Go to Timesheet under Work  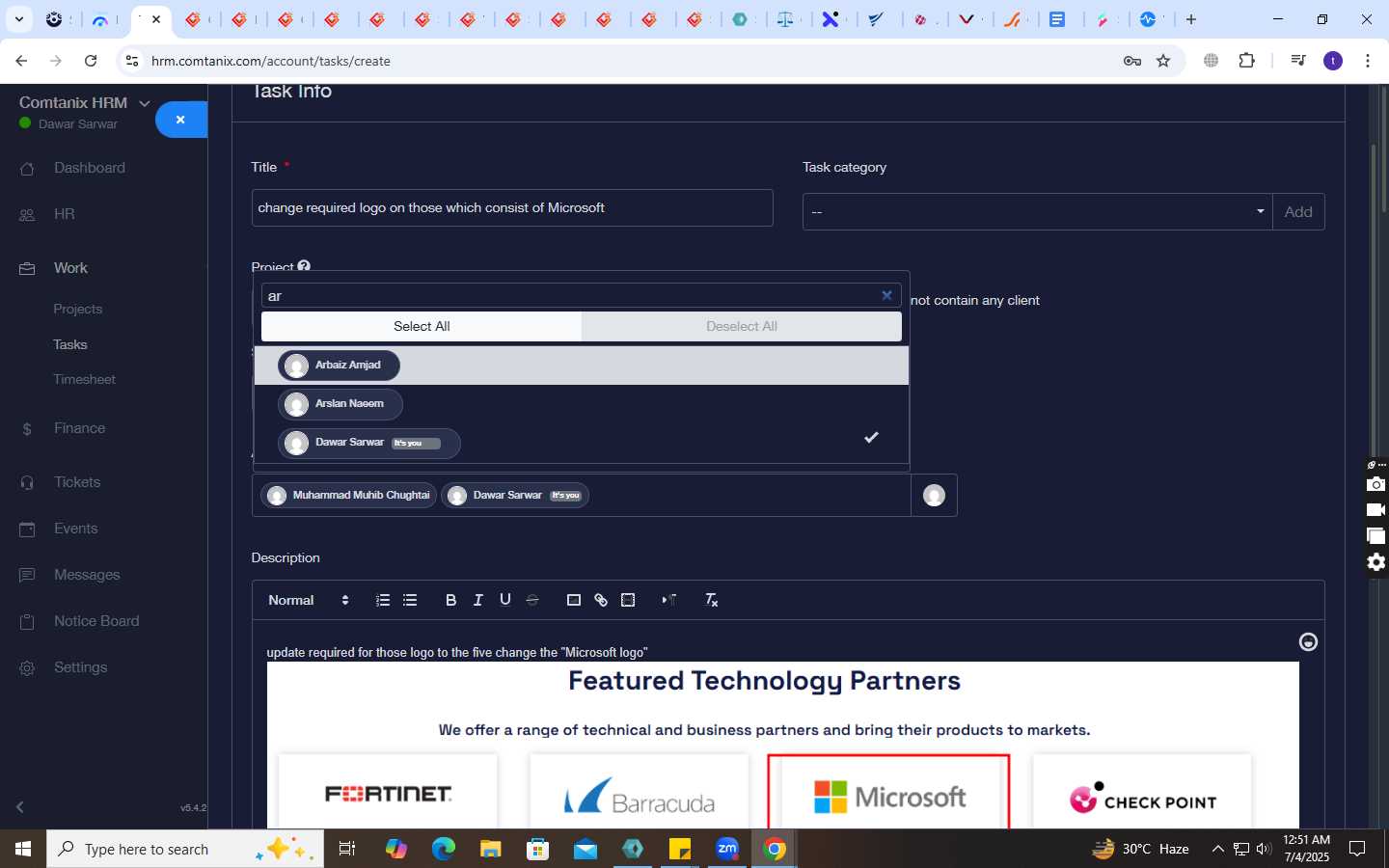[x=84, y=379]
